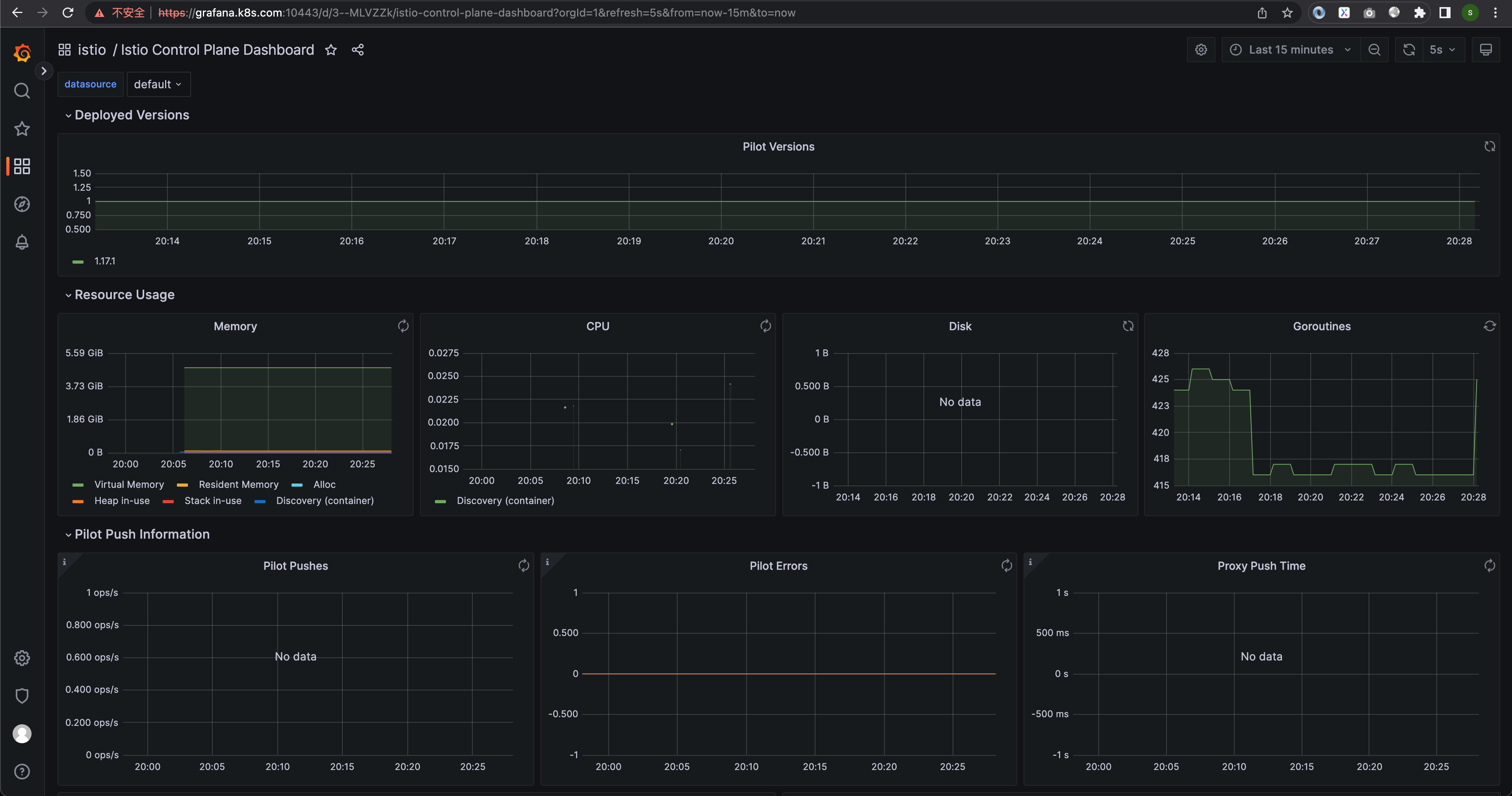This screenshot has height=796, width=1512.
Task: Open the Alerting bell icon
Action: [x=22, y=242]
